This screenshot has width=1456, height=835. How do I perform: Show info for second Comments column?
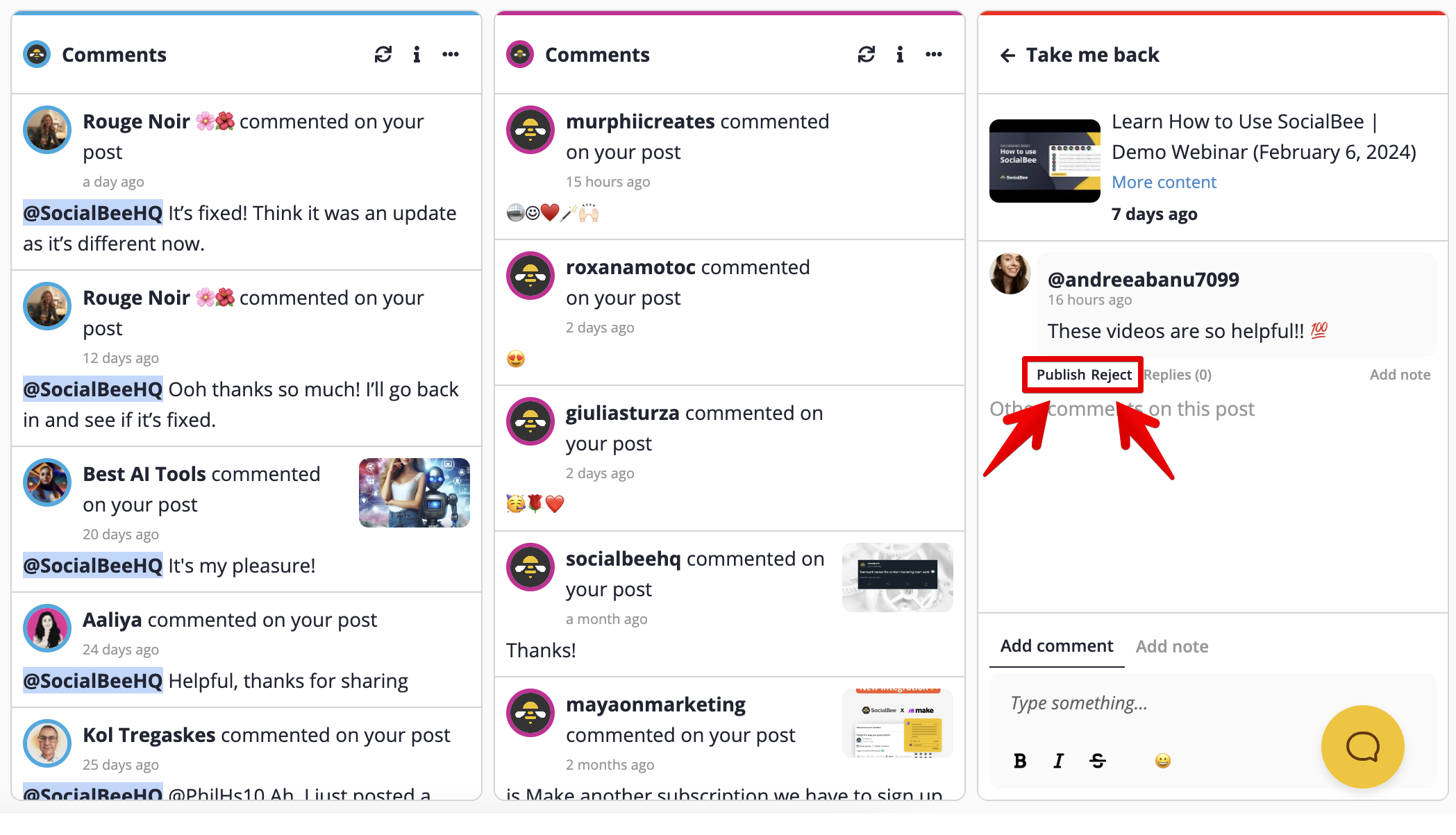point(900,54)
